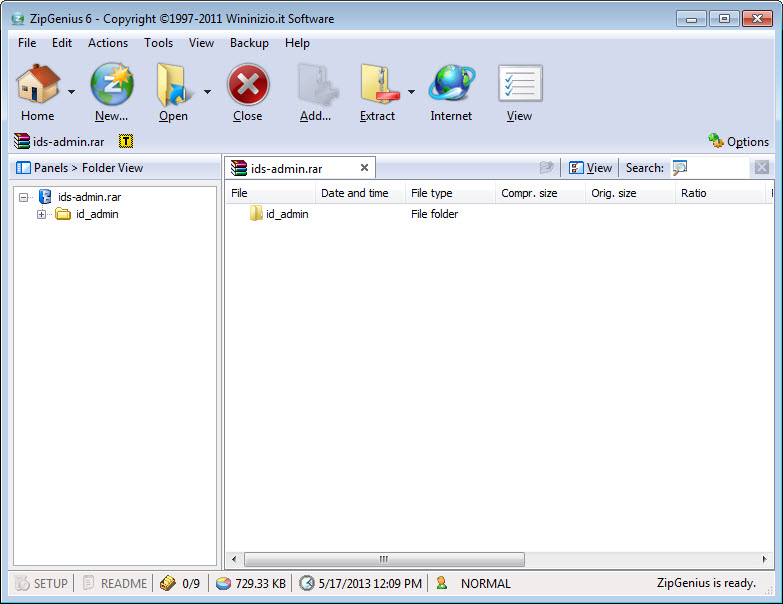Expand the Open dropdown arrow

(x=207, y=92)
